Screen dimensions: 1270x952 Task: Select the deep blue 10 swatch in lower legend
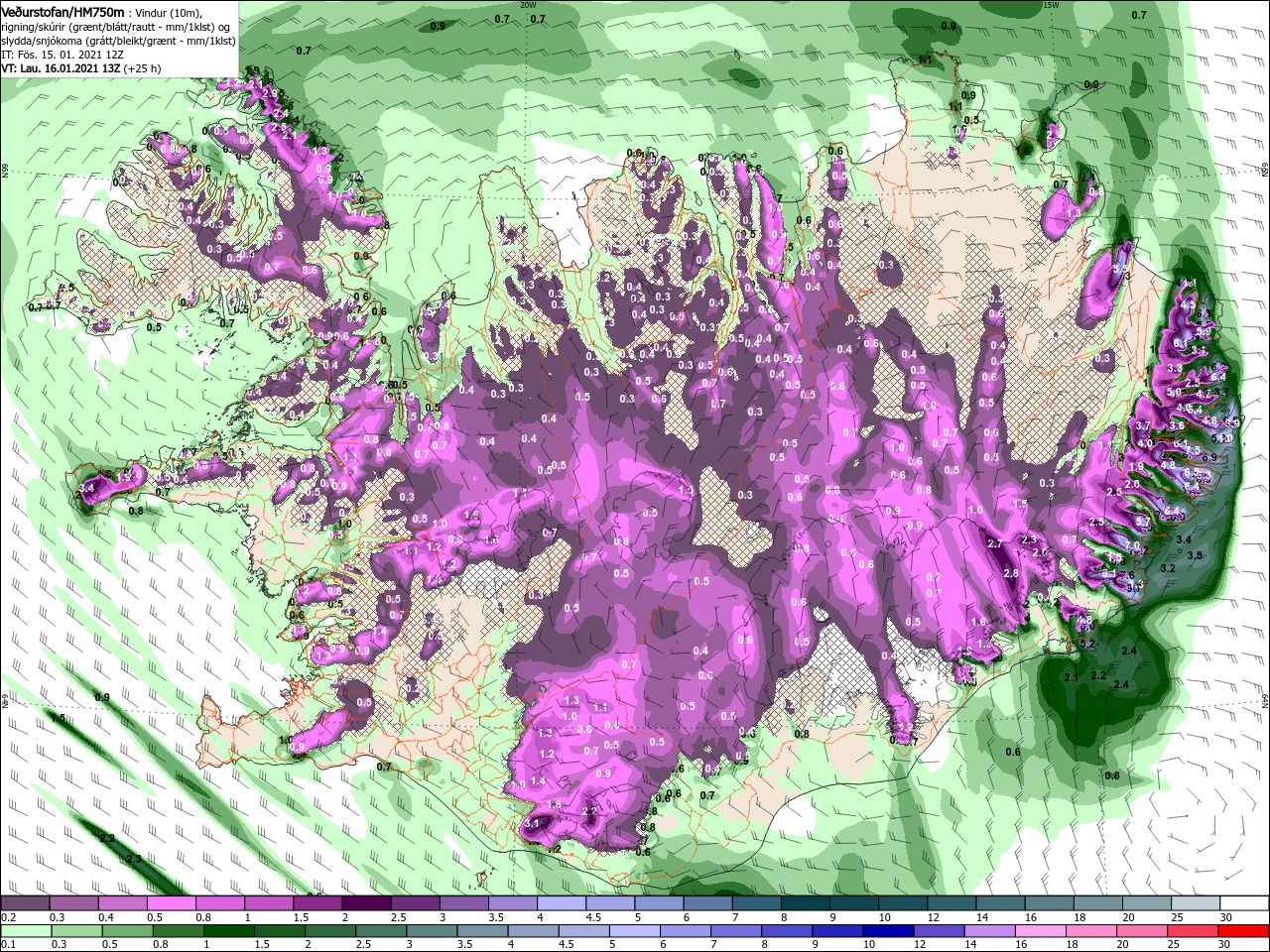click(x=889, y=932)
